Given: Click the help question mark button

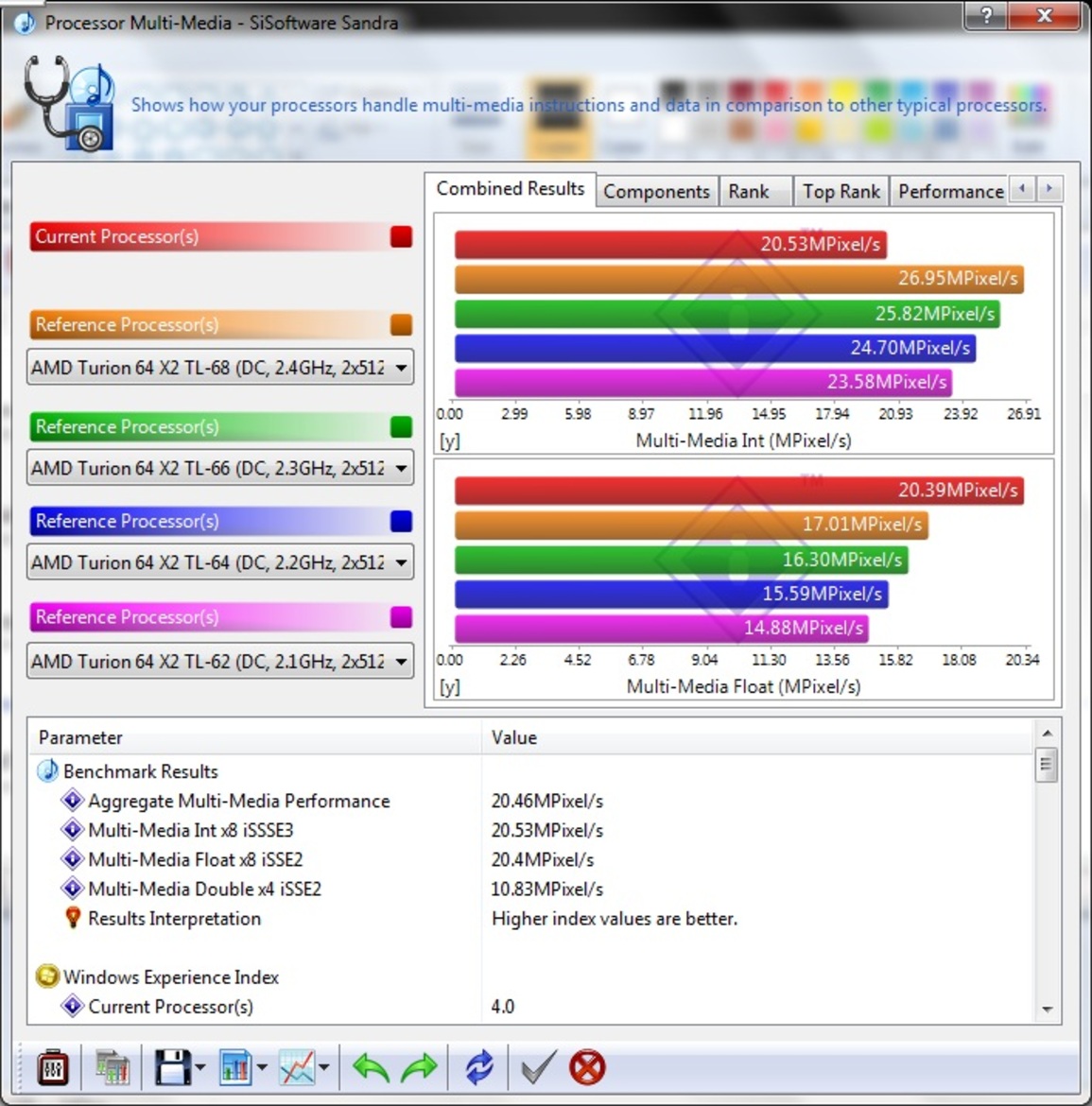Looking at the screenshot, I should (x=987, y=15).
